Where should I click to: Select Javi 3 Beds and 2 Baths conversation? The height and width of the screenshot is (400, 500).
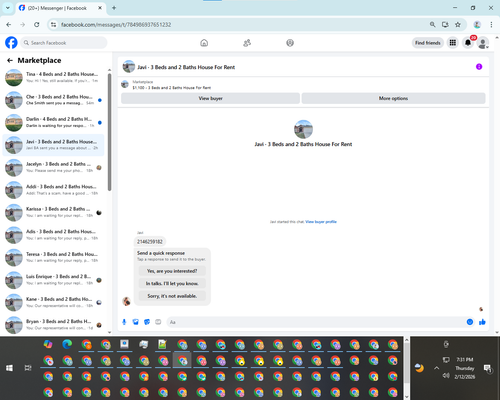click(53, 145)
